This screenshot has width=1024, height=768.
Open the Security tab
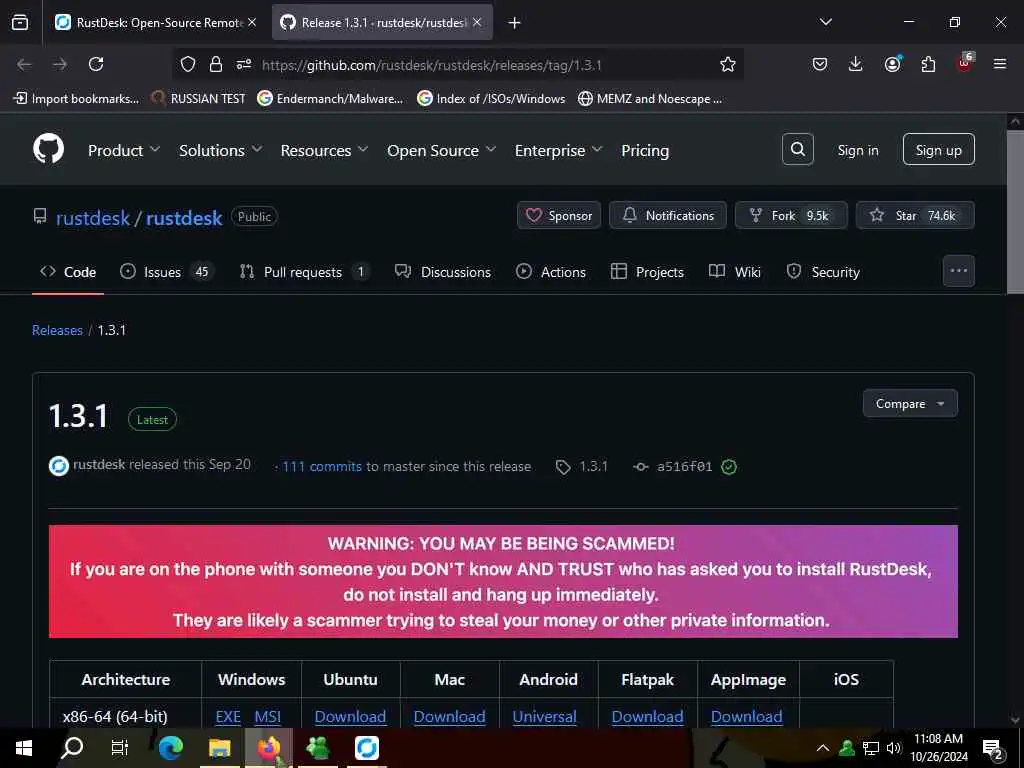pos(823,272)
